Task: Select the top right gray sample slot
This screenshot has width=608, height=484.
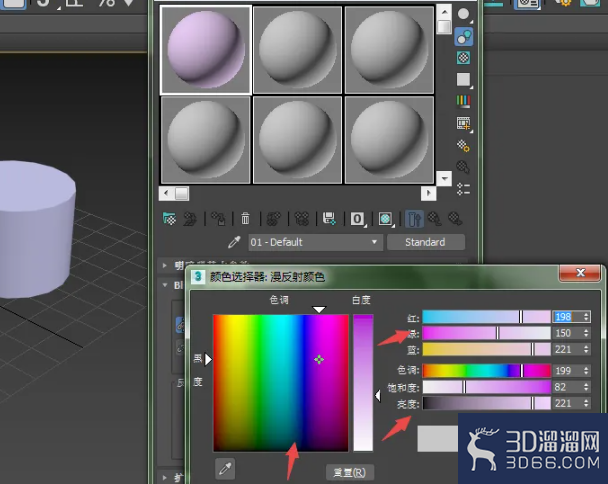Action: [x=389, y=50]
